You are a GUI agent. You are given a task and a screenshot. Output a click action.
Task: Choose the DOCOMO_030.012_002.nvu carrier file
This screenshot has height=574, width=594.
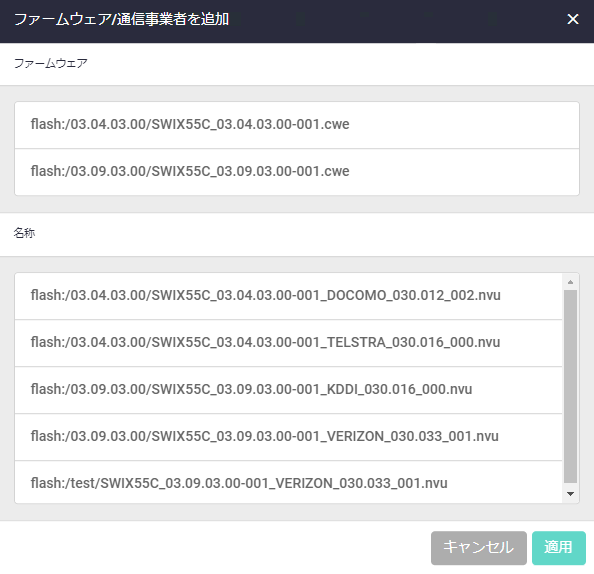288,296
